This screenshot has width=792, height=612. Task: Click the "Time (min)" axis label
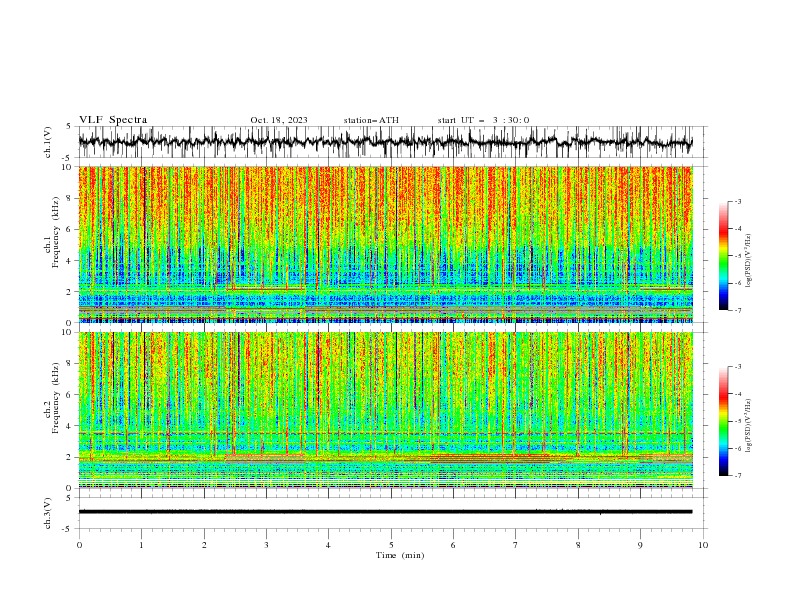[x=400, y=555]
